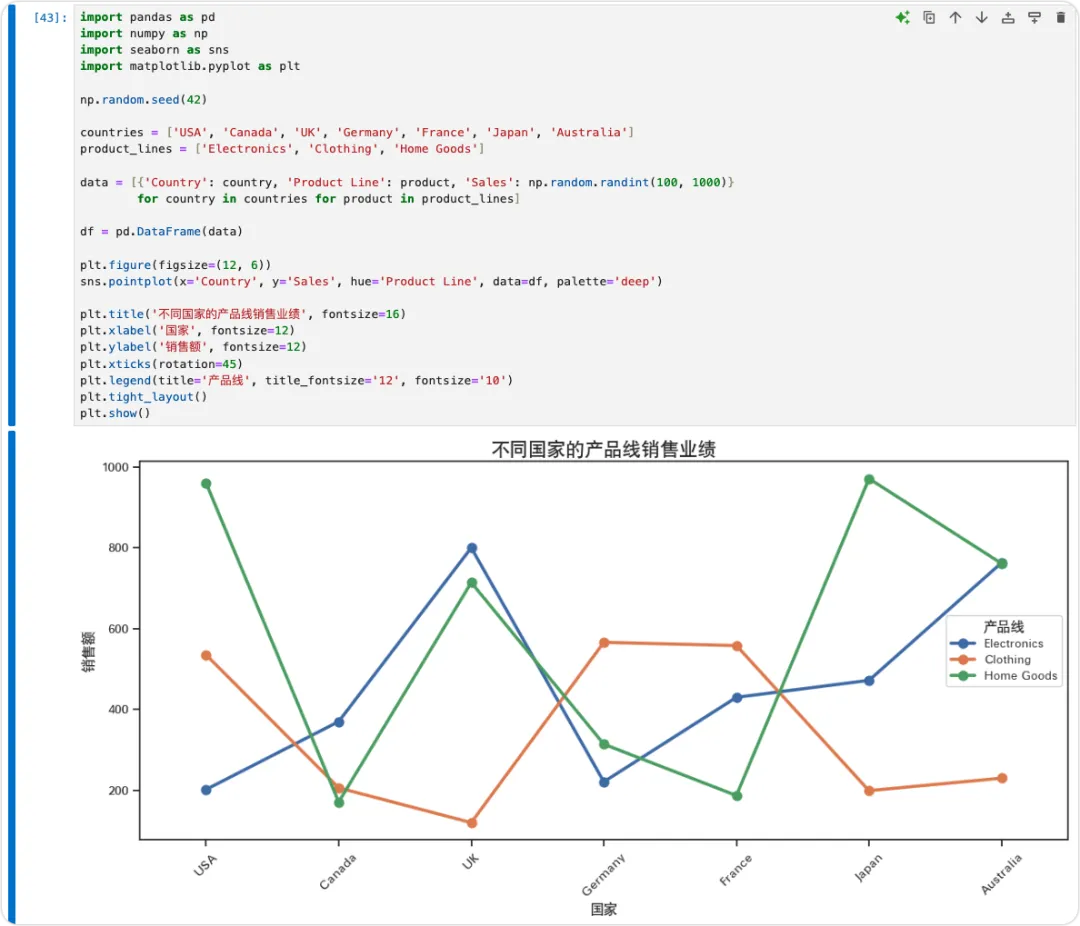Click the Japan x-axis tick label
The width and height of the screenshot is (1080, 926).
point(868,867)
